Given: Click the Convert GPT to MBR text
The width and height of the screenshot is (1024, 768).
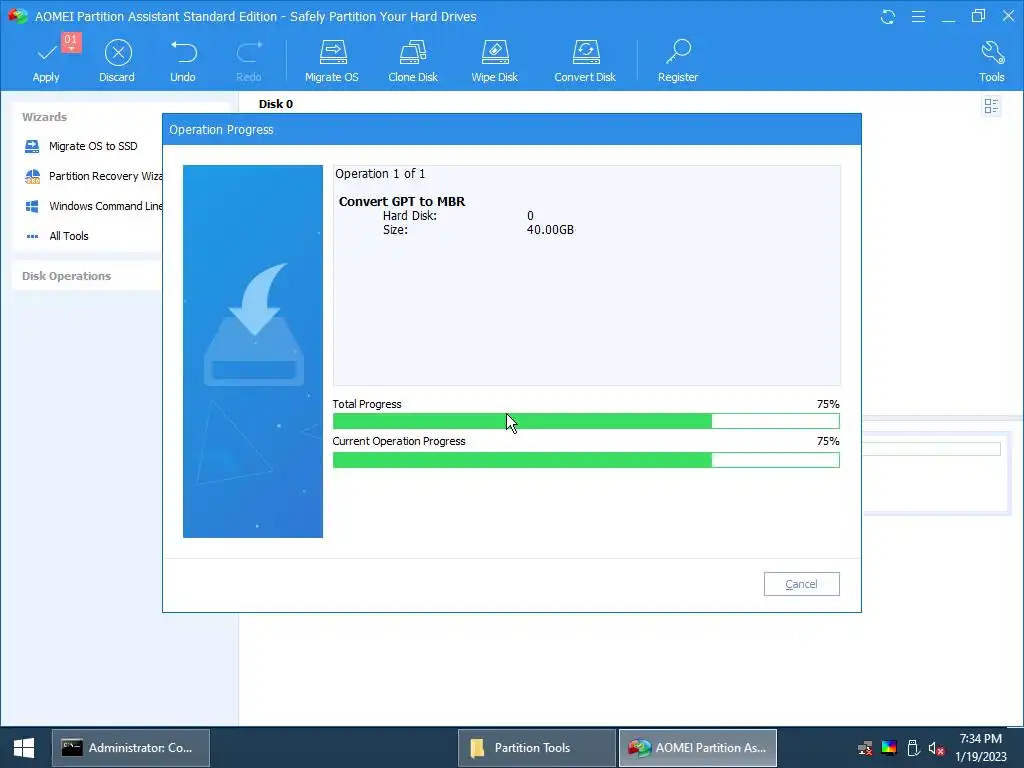Looking at the screenshot, I should click(402, 202).
